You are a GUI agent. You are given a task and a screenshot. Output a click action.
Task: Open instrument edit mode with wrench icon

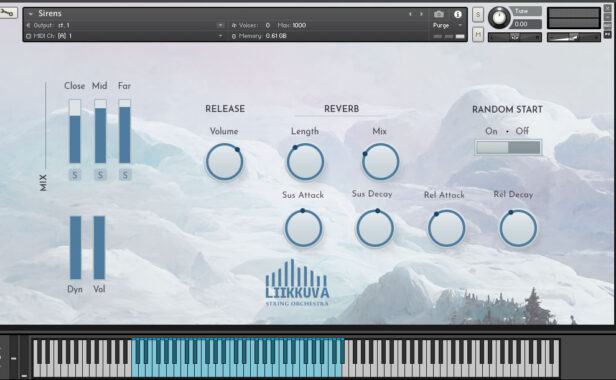pos(8,13)
